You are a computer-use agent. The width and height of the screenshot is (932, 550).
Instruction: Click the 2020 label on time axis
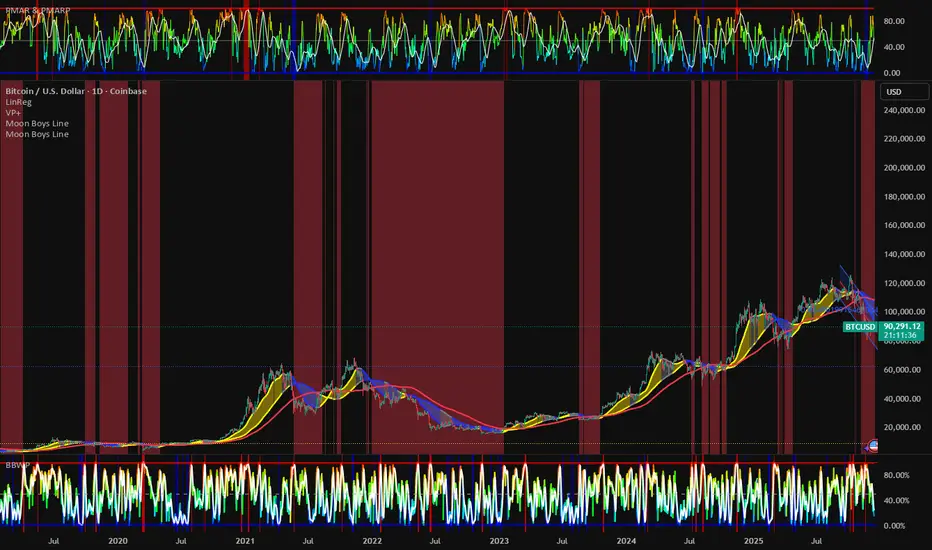coord(118,540)
